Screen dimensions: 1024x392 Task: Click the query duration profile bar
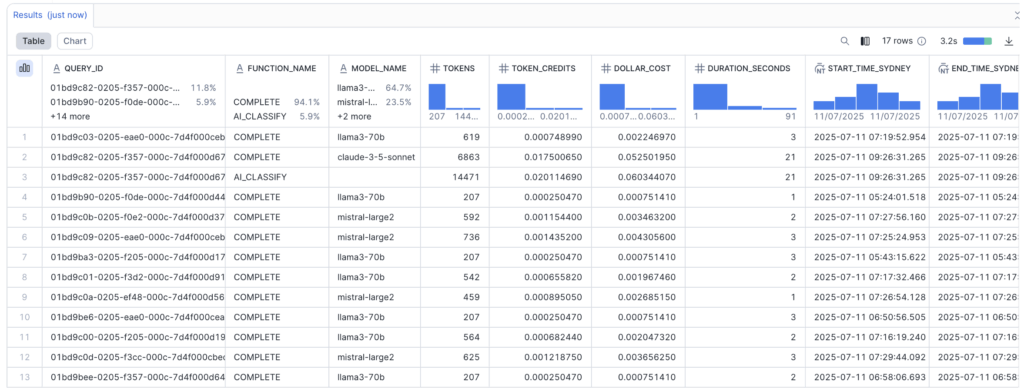coord(978,41)
